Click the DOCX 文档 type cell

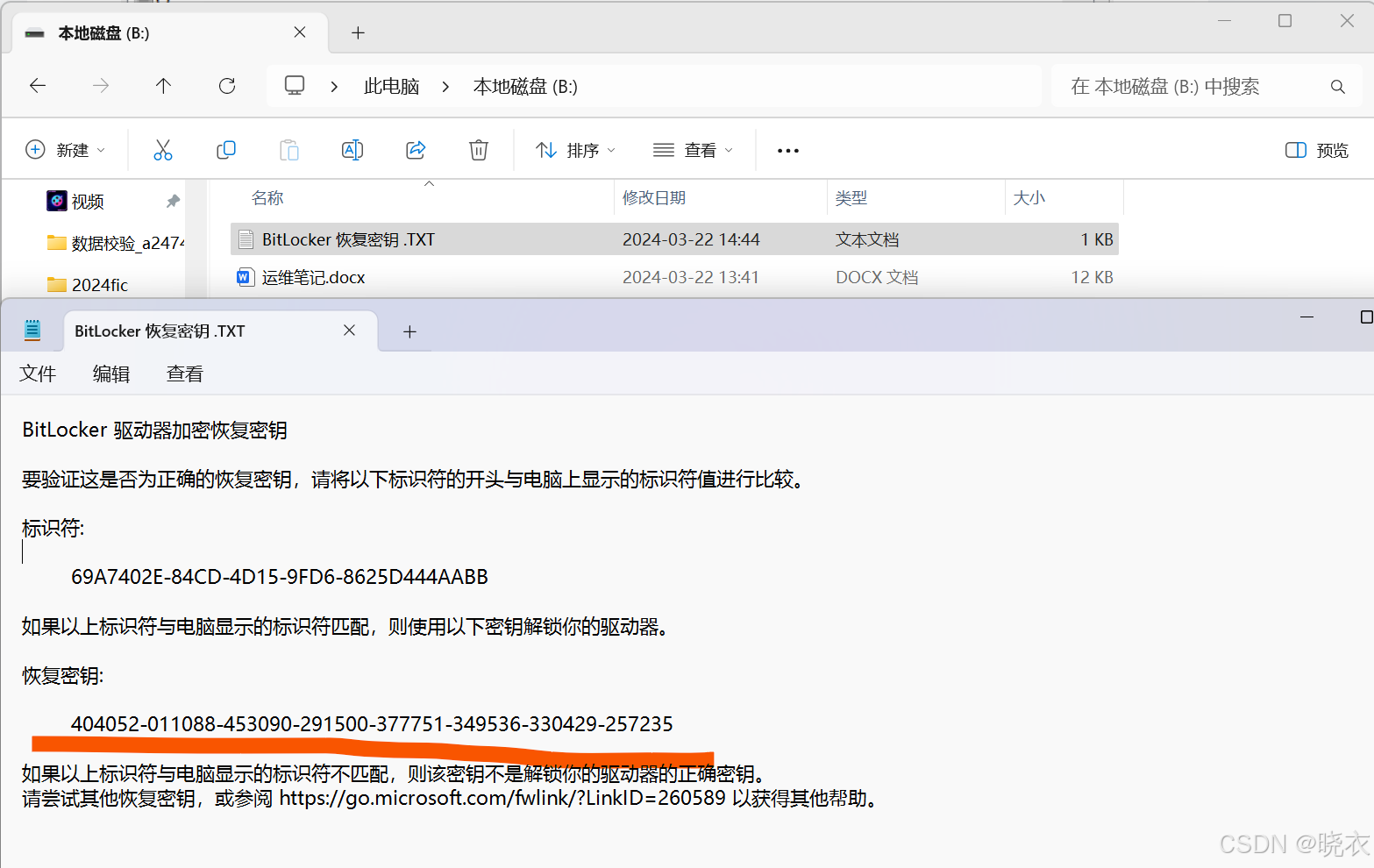[877, 277]
